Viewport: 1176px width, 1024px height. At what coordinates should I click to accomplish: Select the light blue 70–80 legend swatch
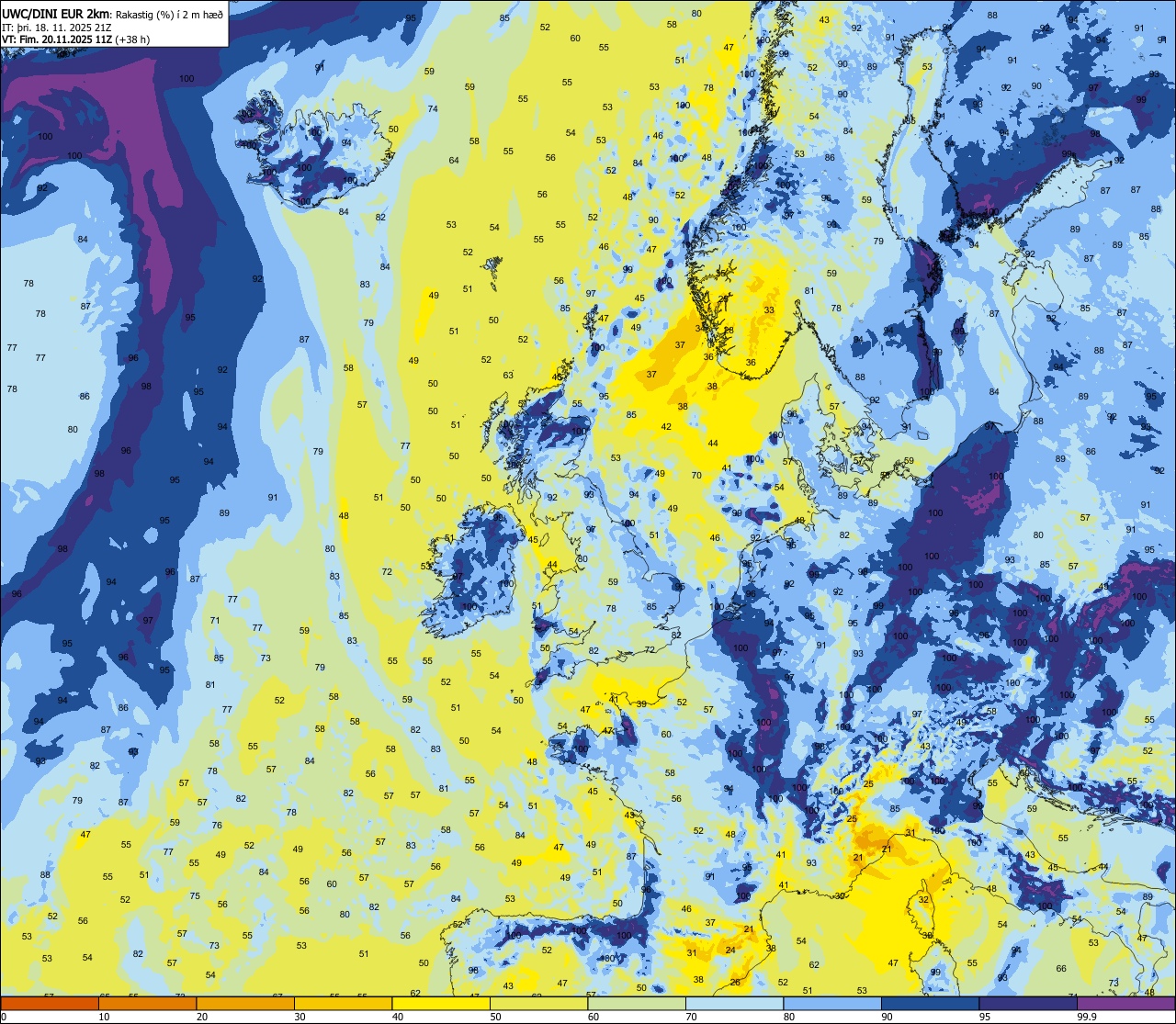pyautogui.click(x=734, y=1004)
